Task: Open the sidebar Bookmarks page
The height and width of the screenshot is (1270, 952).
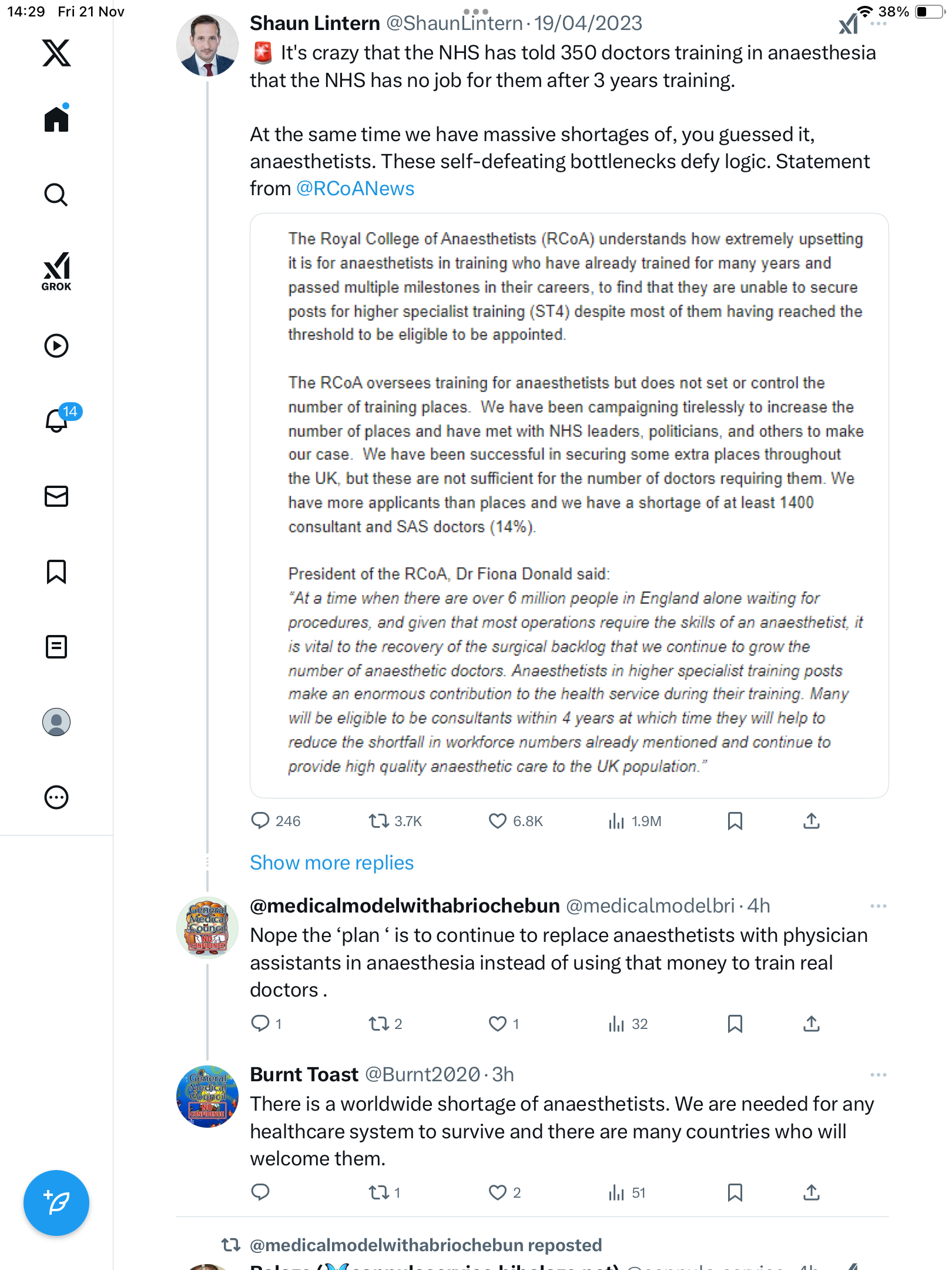Action: 56,571
